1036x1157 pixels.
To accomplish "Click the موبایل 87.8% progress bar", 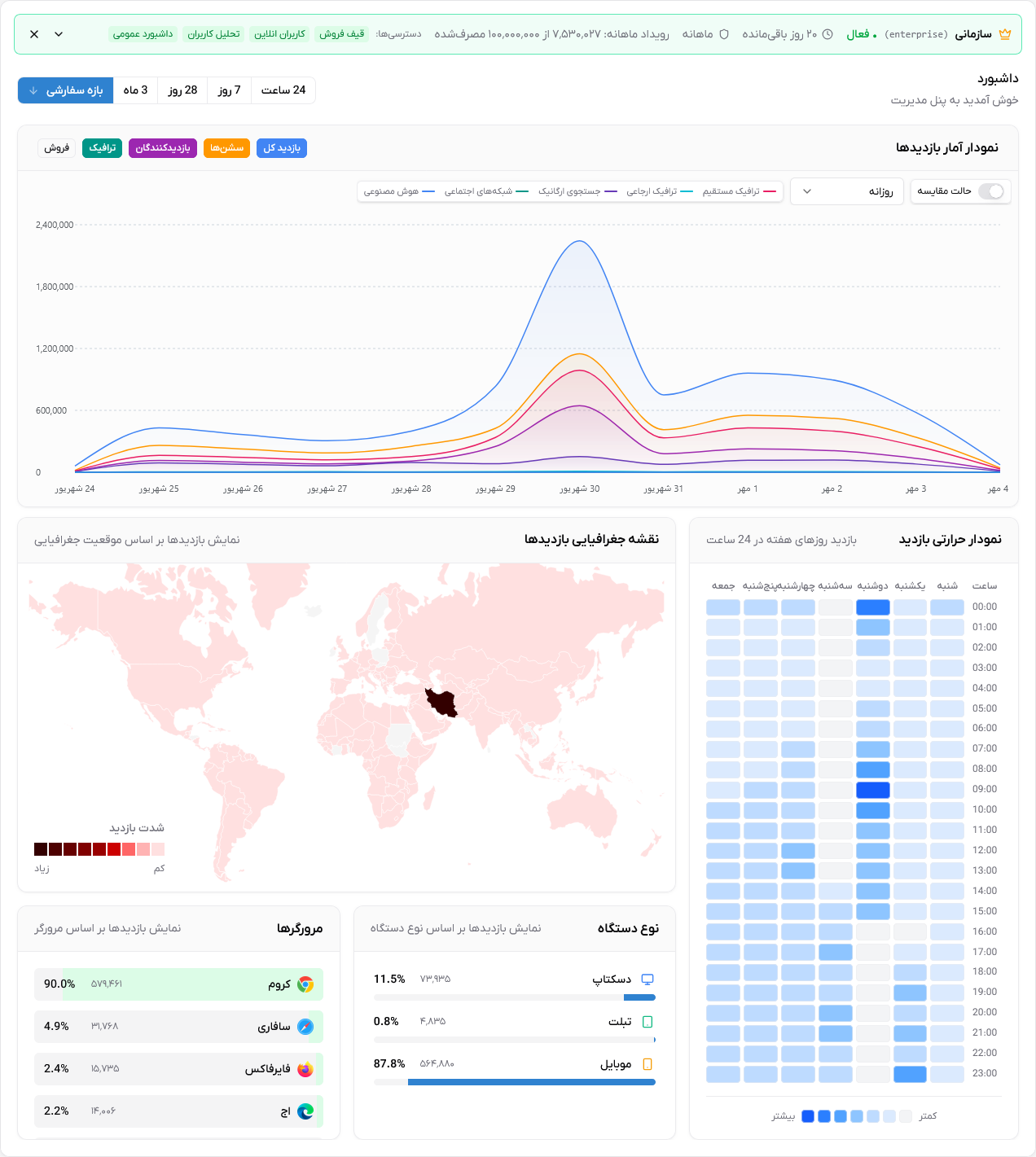I will click(x=515, y=1082).
